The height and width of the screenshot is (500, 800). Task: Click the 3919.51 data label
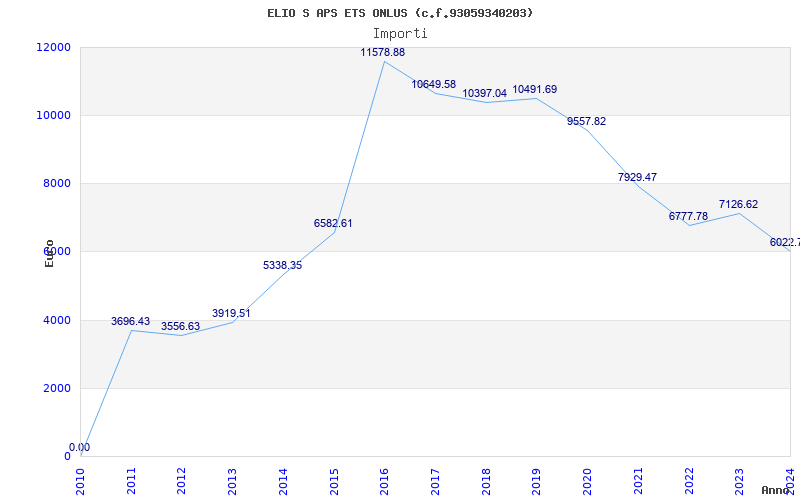point(232,313)
